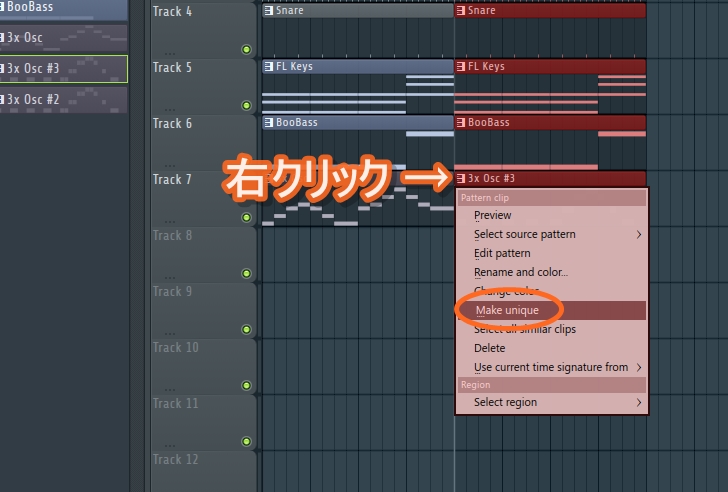Click the red BooBass clip's corner icon
The height and width of the screenshot is (492, 728).
(461, 123)
